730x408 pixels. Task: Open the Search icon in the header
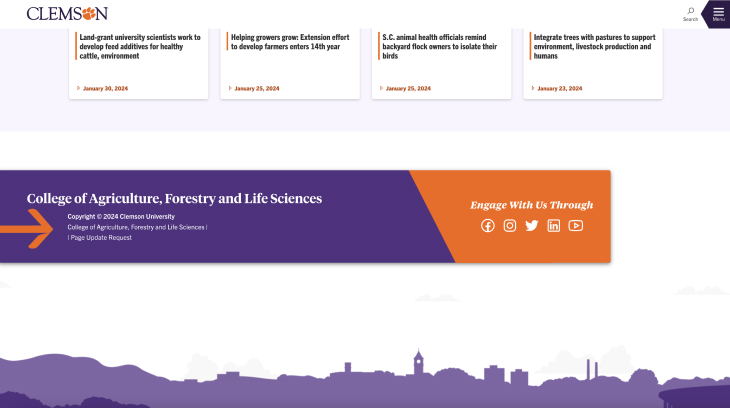[690, 14]
